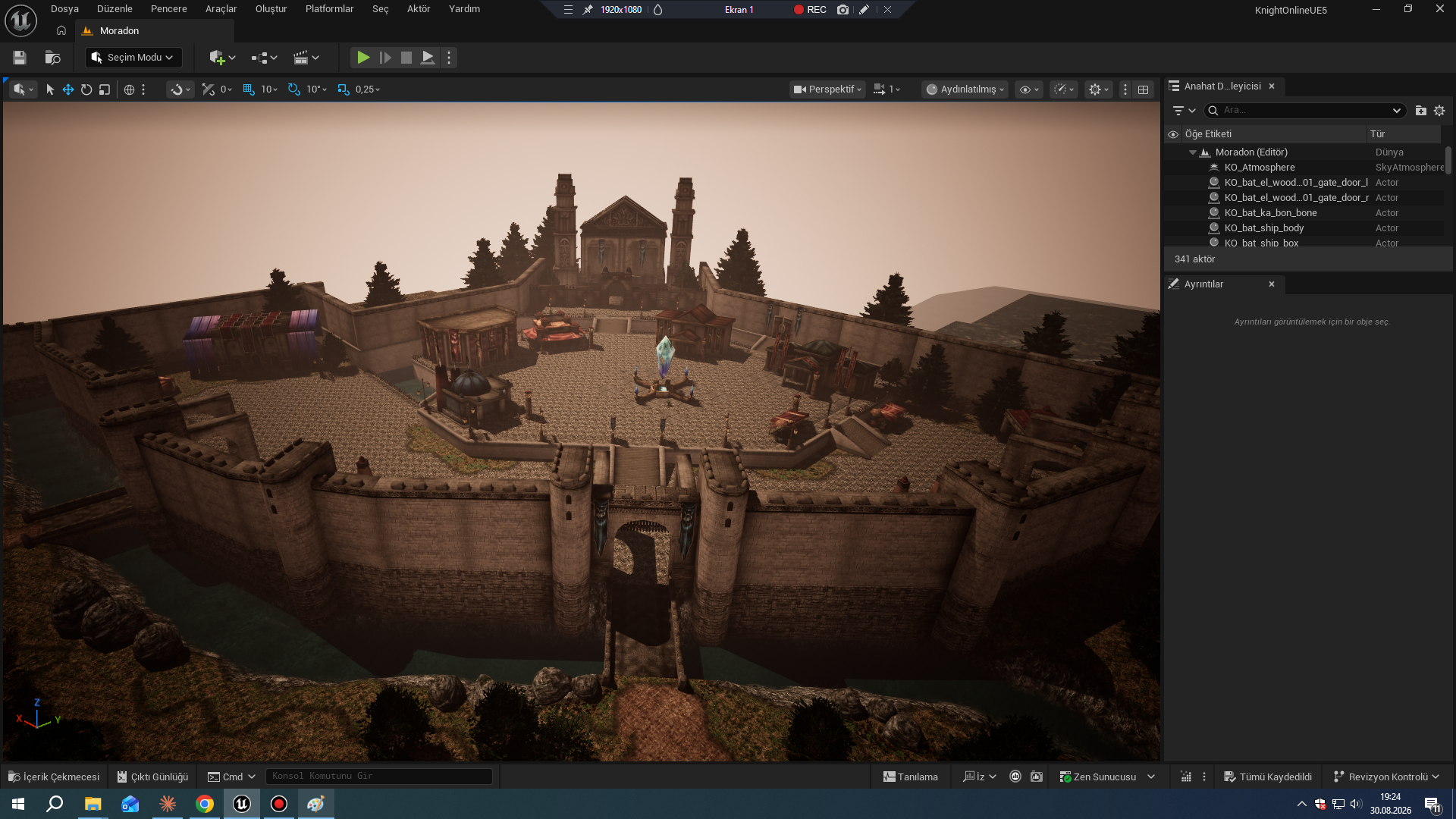Screen dimensions: 1456x819
Task: Open the add actor cube-plus menu
Action: [x=221, y=58]
